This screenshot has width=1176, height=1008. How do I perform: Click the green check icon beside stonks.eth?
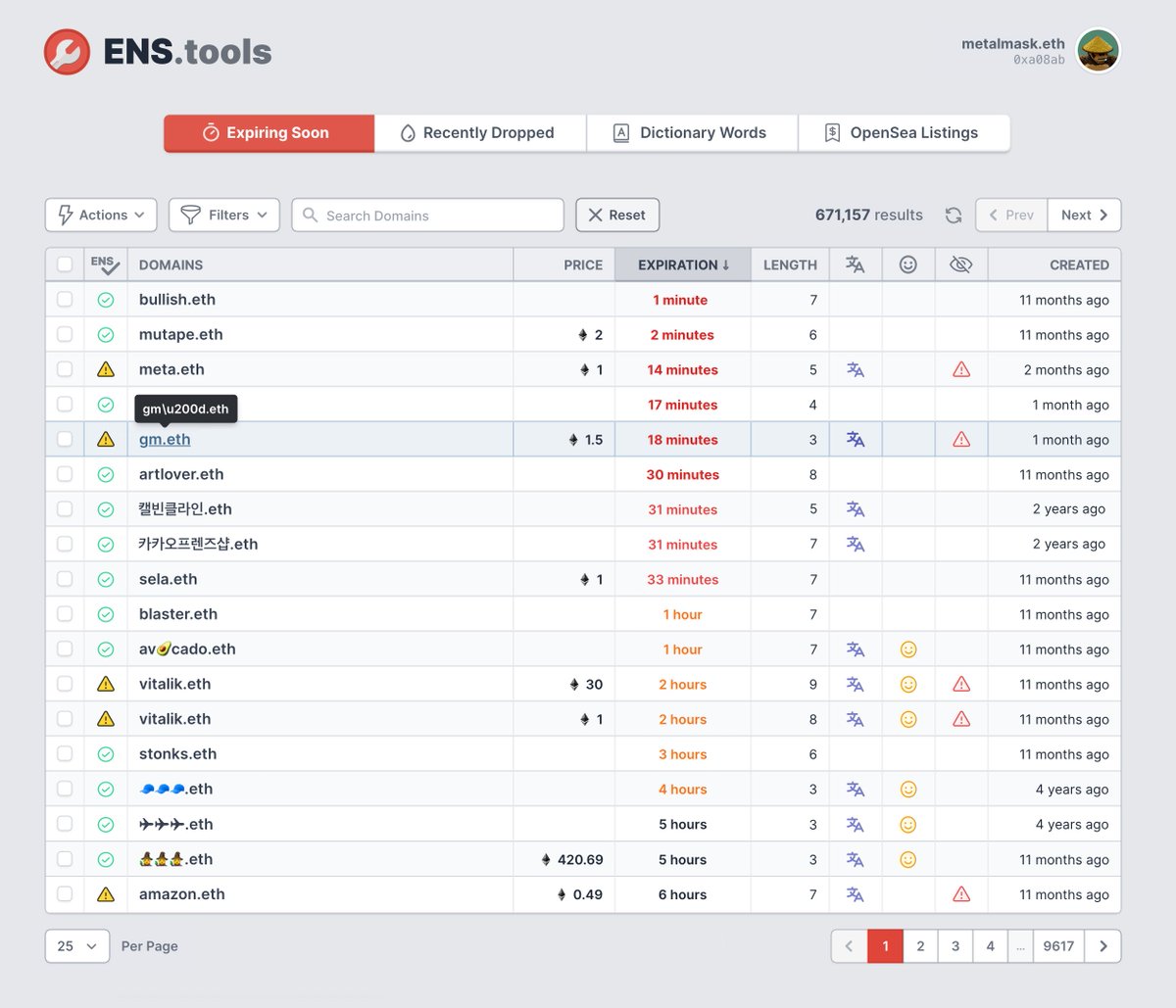click(x=106, y=754)
